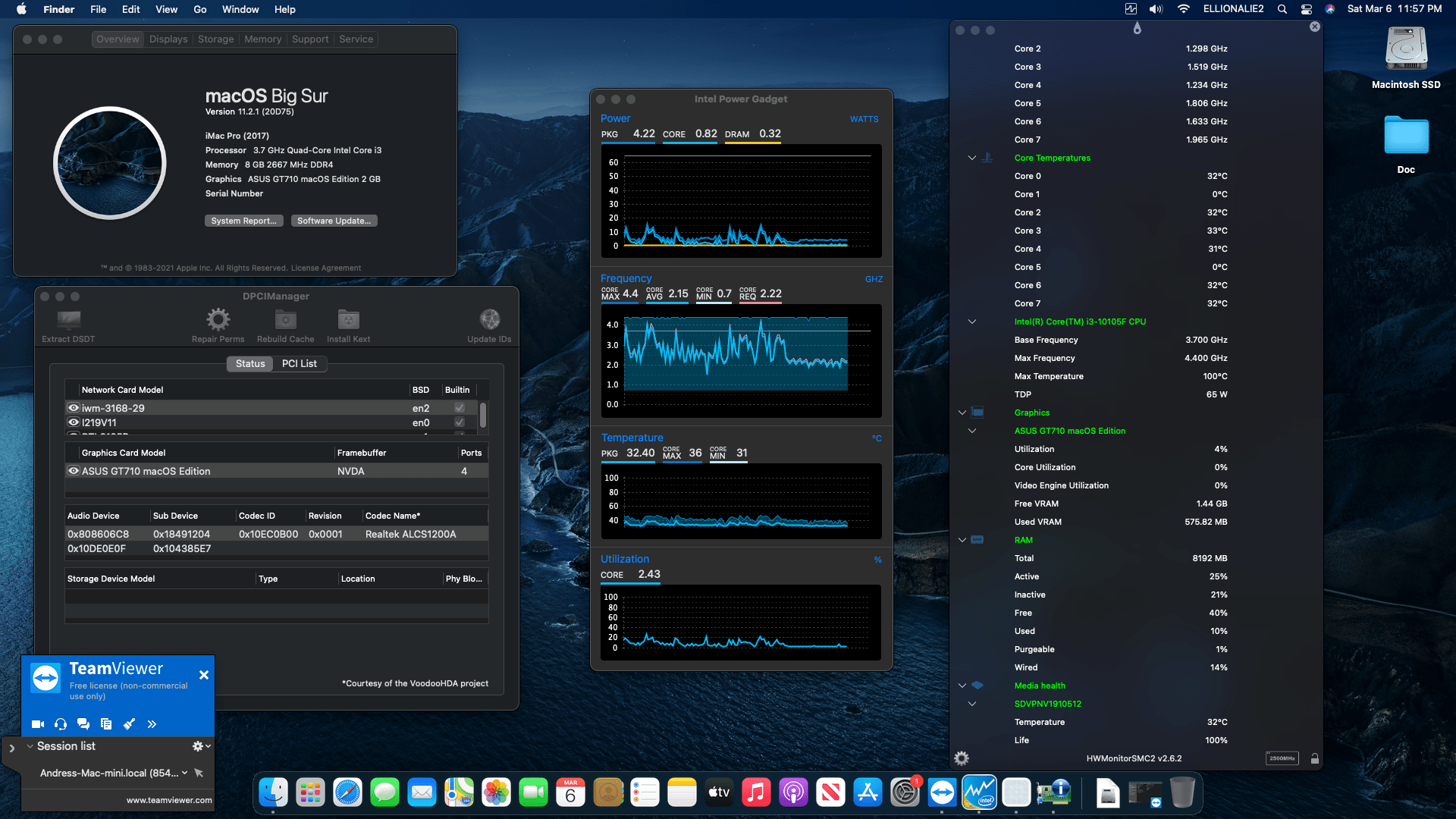Open dropdown next to Andress-Mac-mini.local session
The height and width of the screenshot is (819, 1456).
[184, 773]
